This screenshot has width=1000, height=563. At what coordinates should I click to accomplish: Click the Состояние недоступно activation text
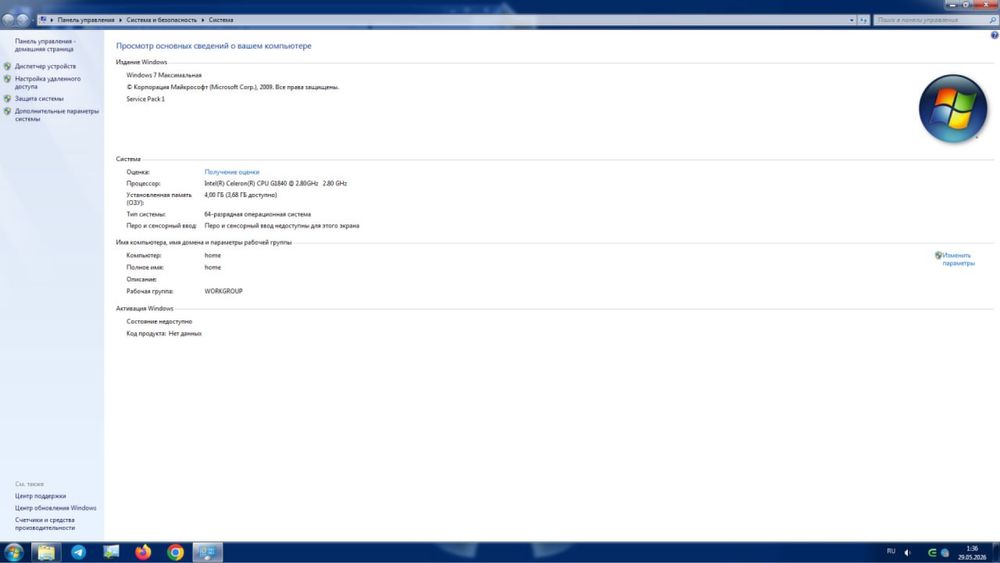159,322
